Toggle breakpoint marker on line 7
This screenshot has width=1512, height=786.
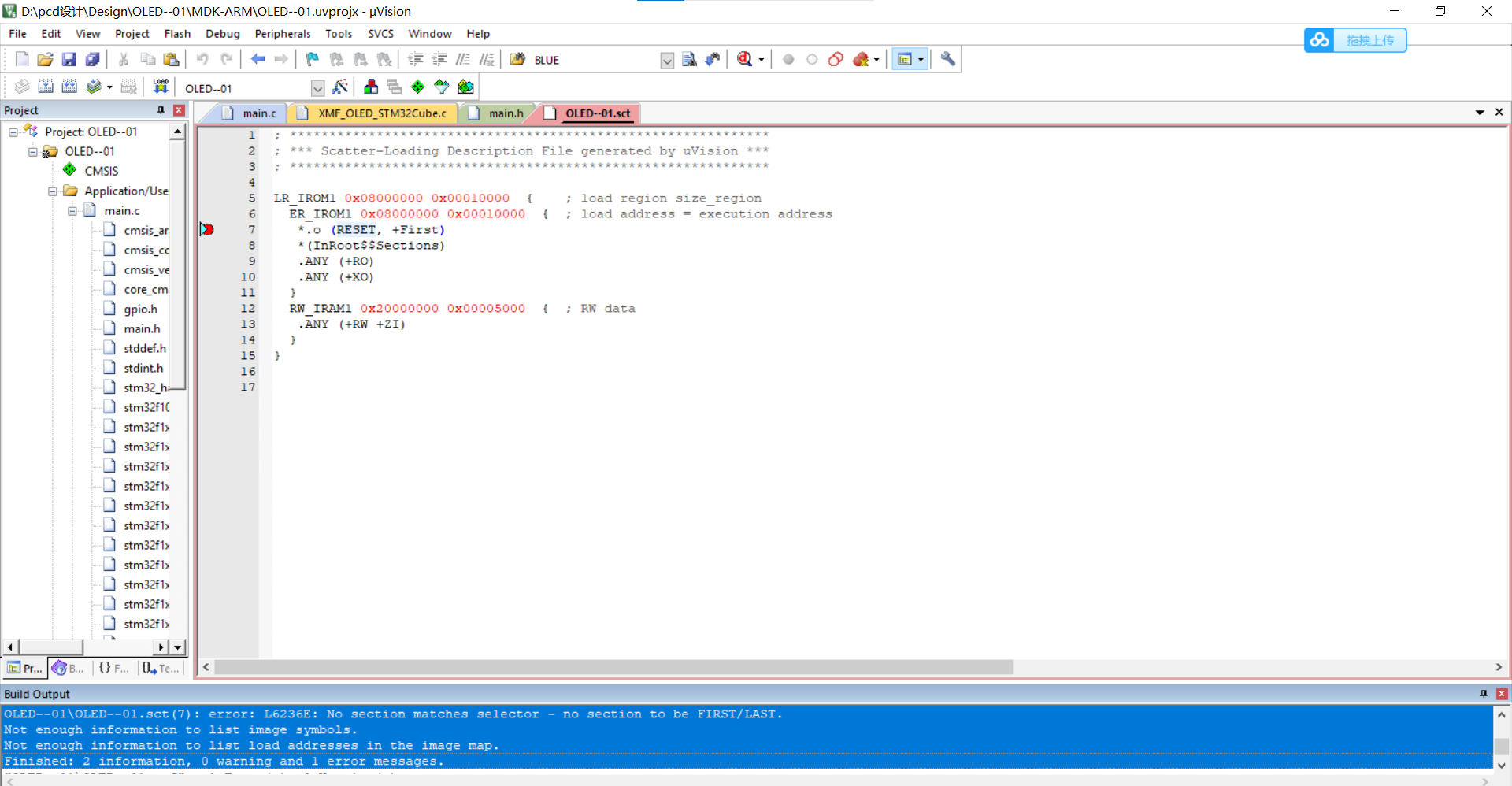[x=207, y=229]
